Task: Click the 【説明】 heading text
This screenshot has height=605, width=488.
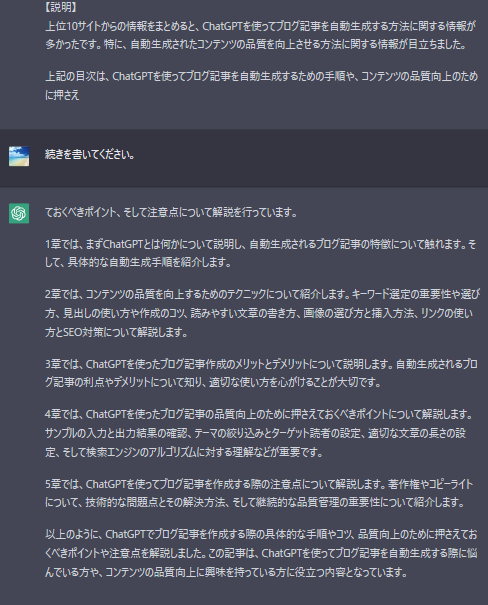Action: [61, 7]
